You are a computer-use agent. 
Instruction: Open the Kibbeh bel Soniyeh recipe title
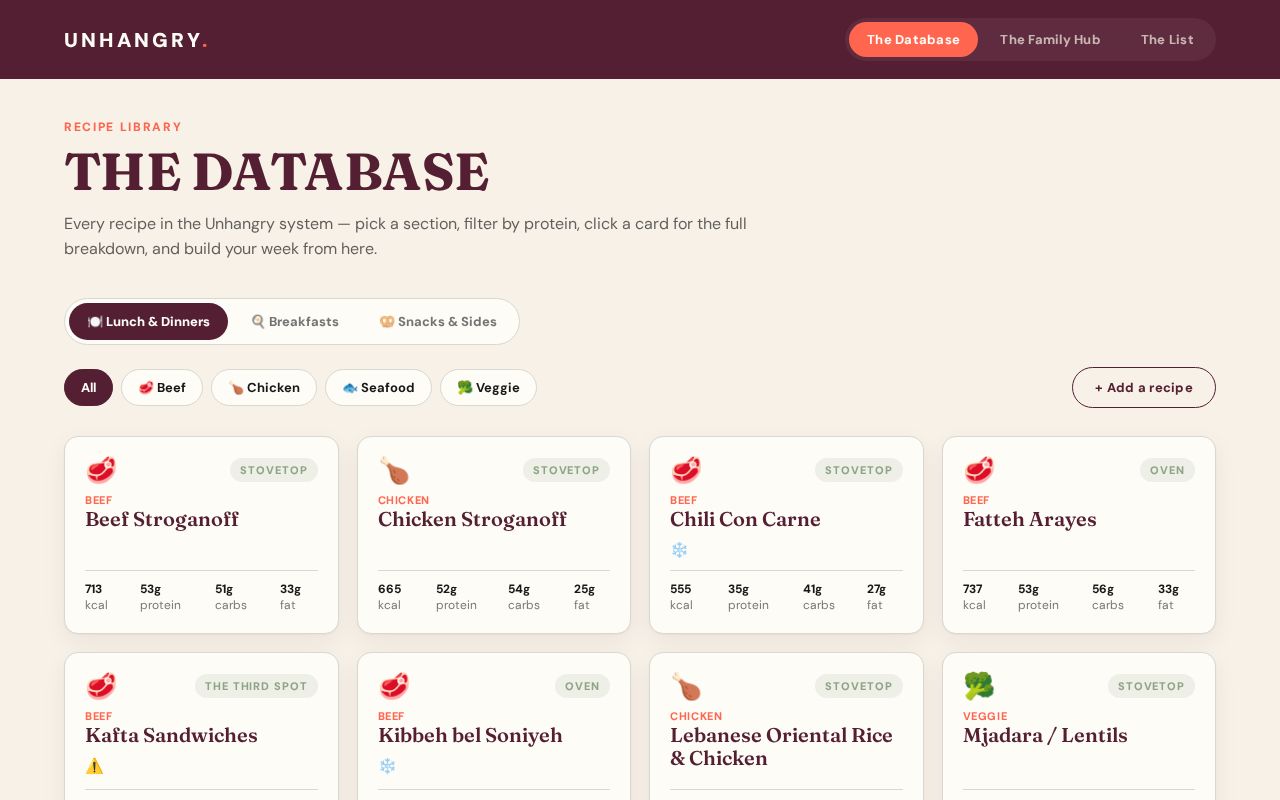(x=470, y=736)
